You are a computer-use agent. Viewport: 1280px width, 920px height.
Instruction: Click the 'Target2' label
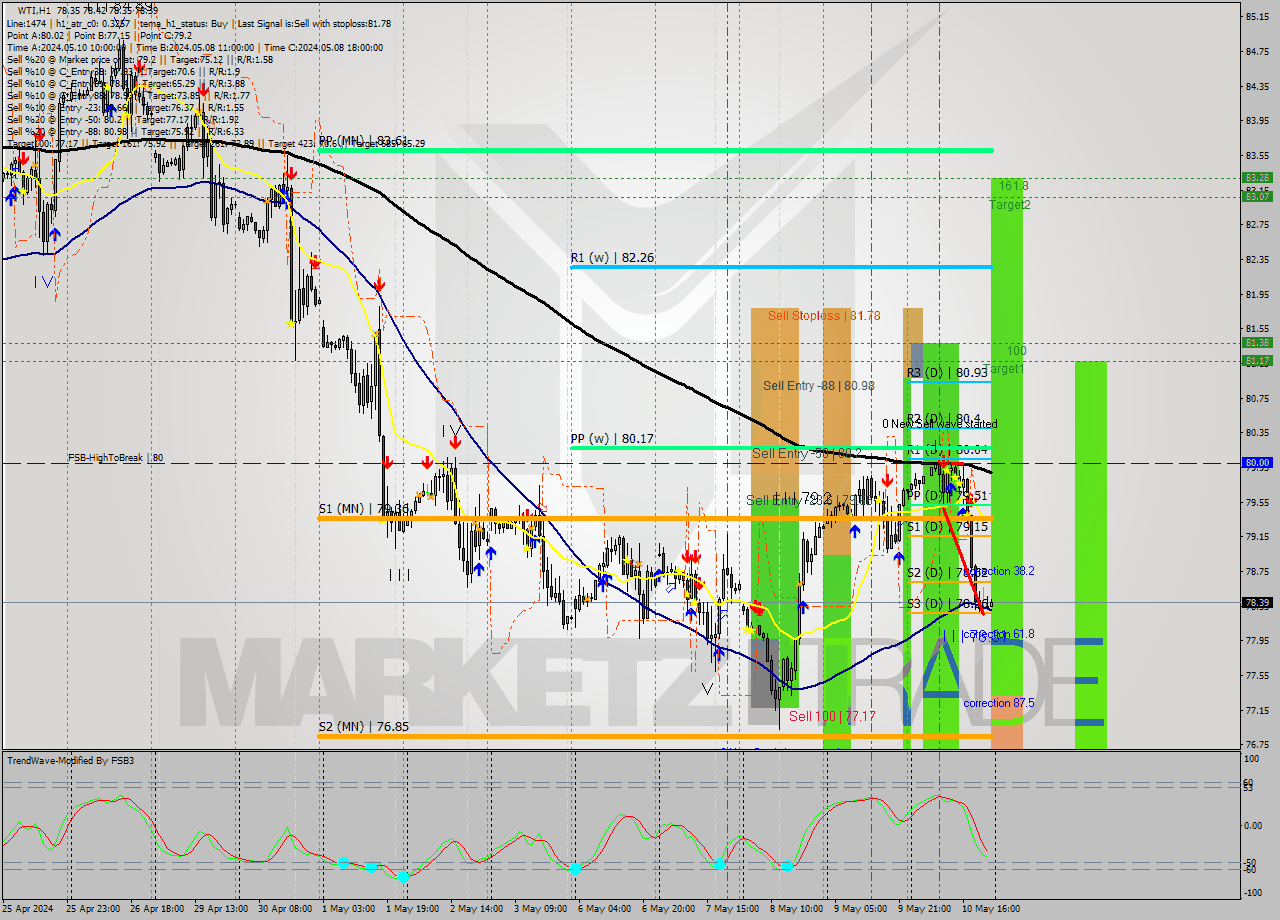coord(1010,205)
